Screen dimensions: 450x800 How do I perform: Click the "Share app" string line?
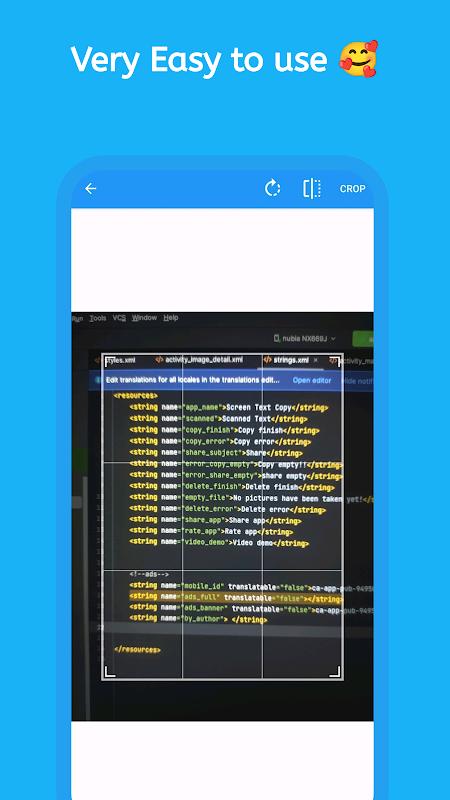coord(215,520)
